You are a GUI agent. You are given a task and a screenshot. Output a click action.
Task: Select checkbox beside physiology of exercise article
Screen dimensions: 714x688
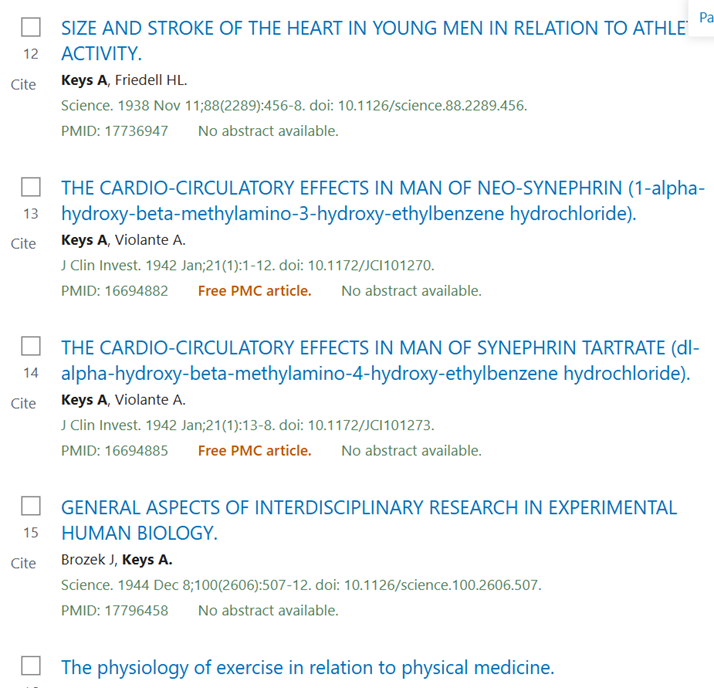[31, 666]
